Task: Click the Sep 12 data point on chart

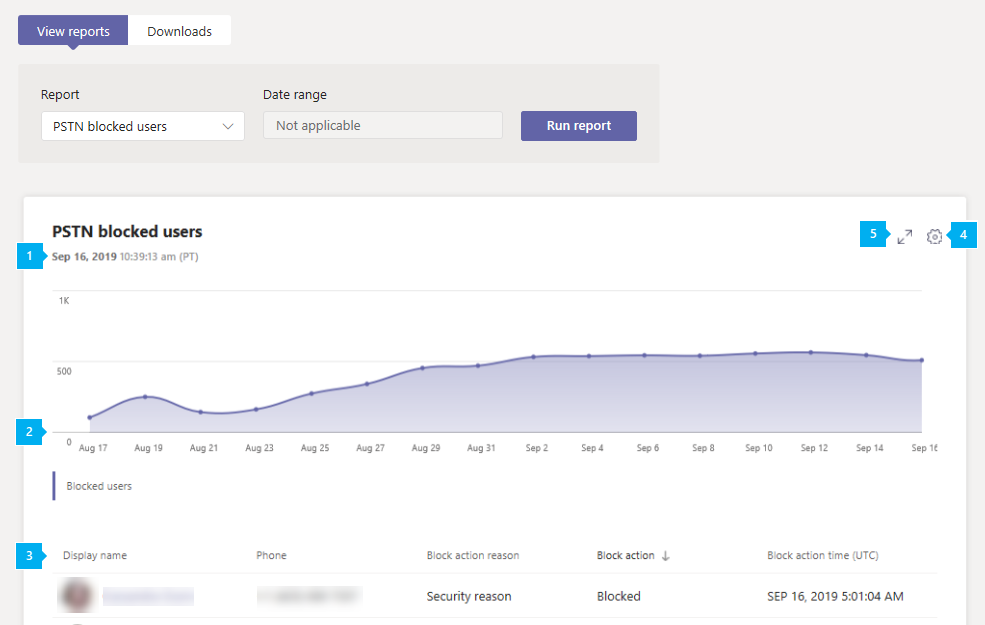Action: 811,352
